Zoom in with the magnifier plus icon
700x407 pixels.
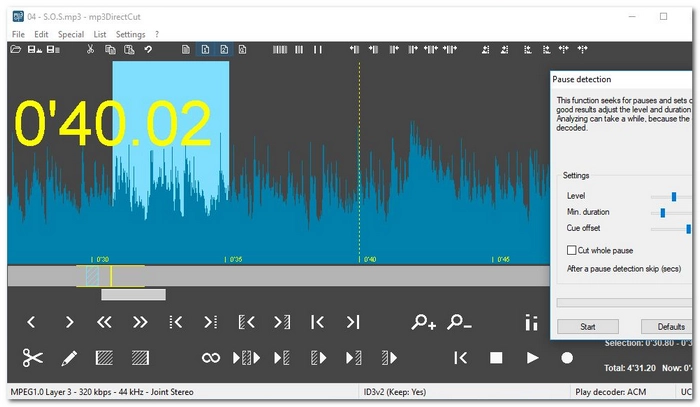pyautogui.click(x=423, y=322)
